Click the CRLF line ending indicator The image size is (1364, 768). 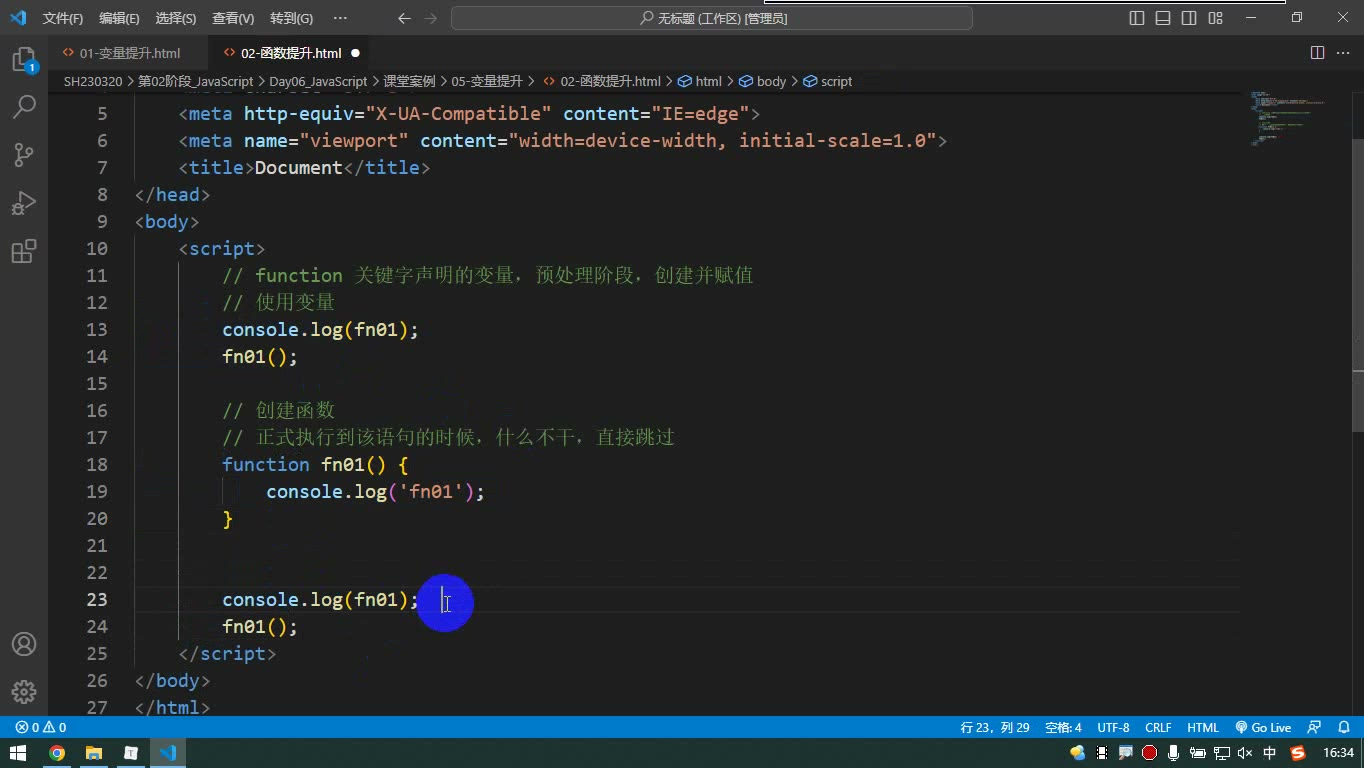pyautogui.click(x=1158, y=728)
